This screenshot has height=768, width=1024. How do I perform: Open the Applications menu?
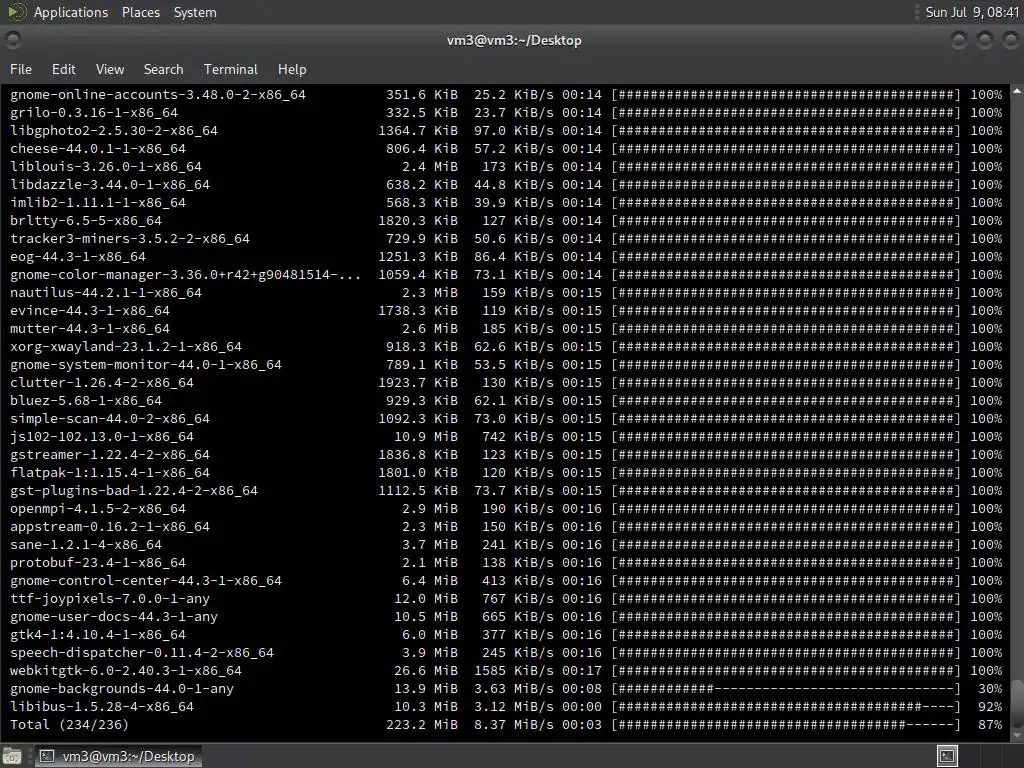(x=71, y=12)
